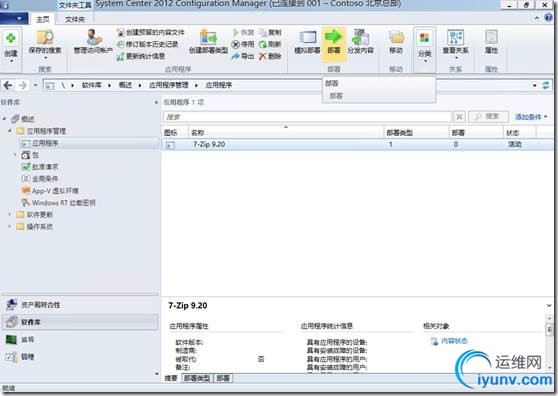Click the Search (搜索) button
This screenshot has width=558, height=396.
coord(488,117)
